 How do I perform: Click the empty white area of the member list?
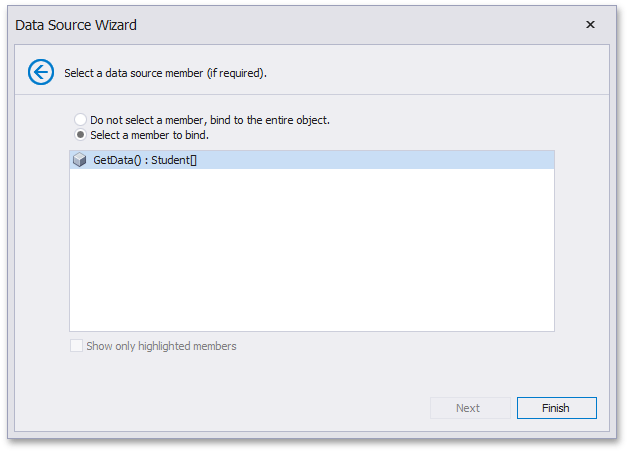tap(311, 250)
